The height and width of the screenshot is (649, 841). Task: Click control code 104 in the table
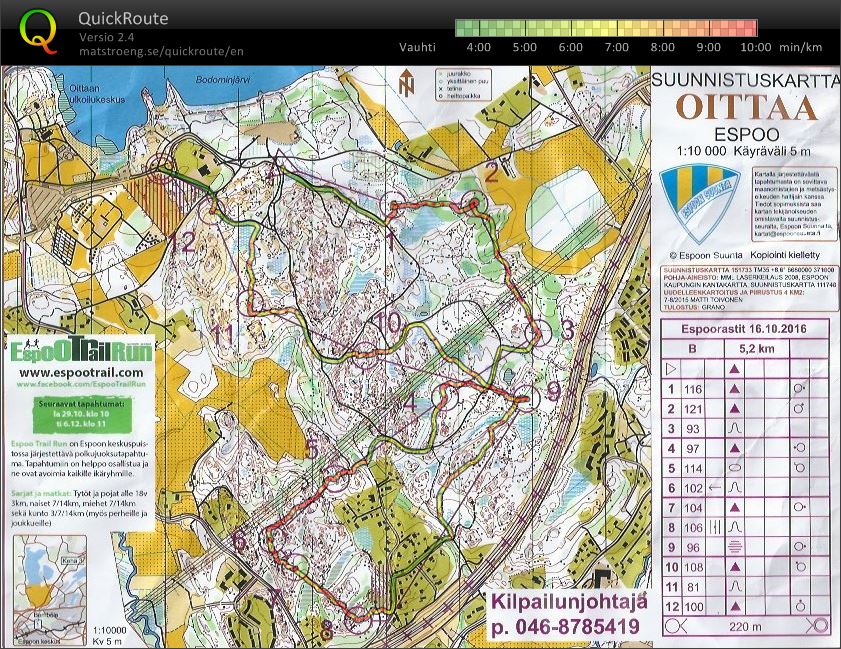[693, 508]
